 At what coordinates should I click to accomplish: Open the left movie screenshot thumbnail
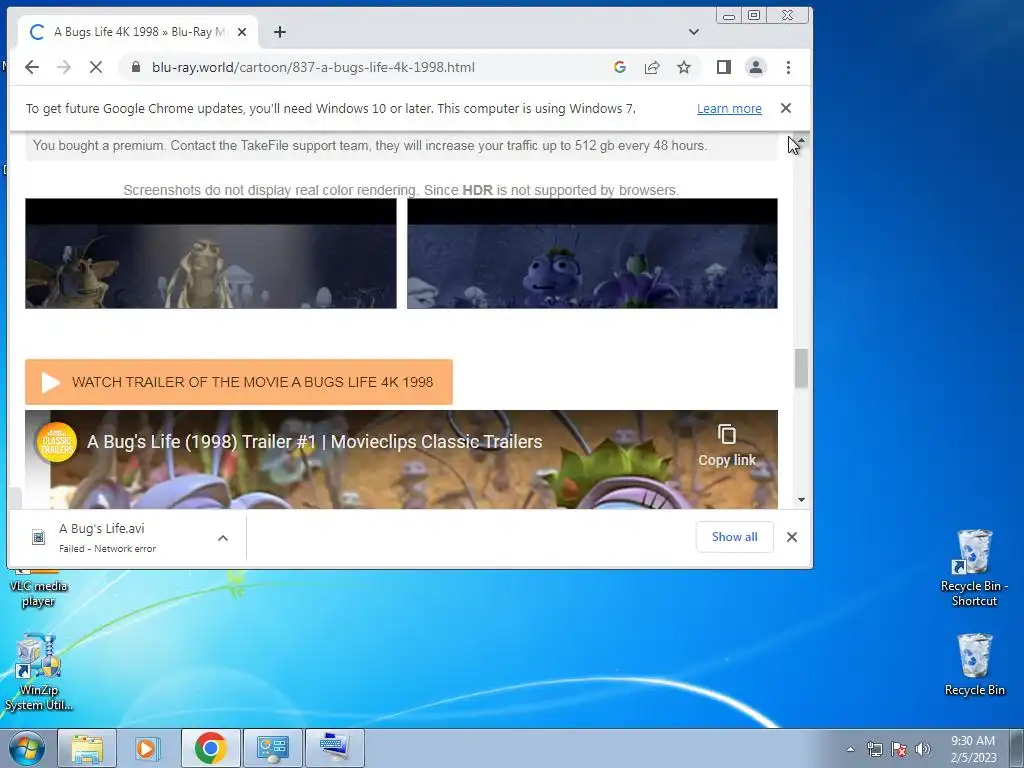[x=211, y=253]
